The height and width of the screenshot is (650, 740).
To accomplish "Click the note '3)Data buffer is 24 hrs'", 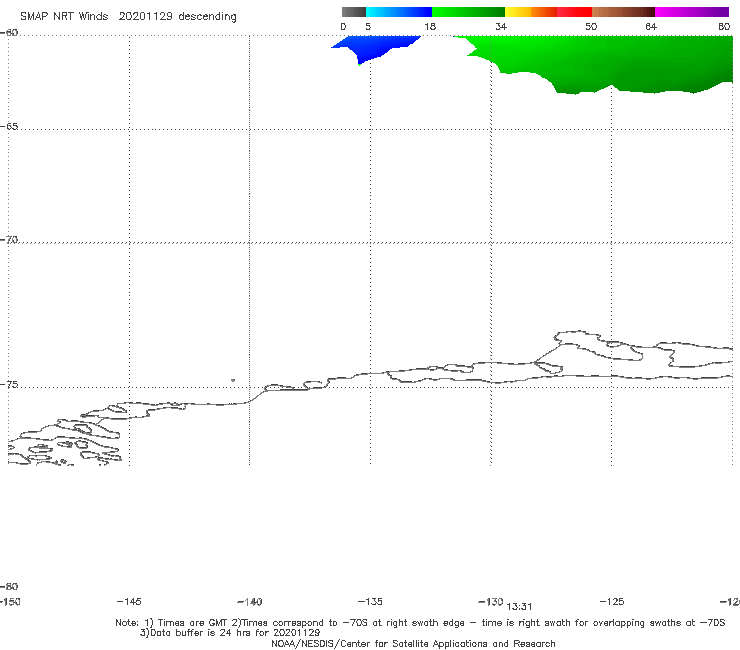I will click(230, 633).
